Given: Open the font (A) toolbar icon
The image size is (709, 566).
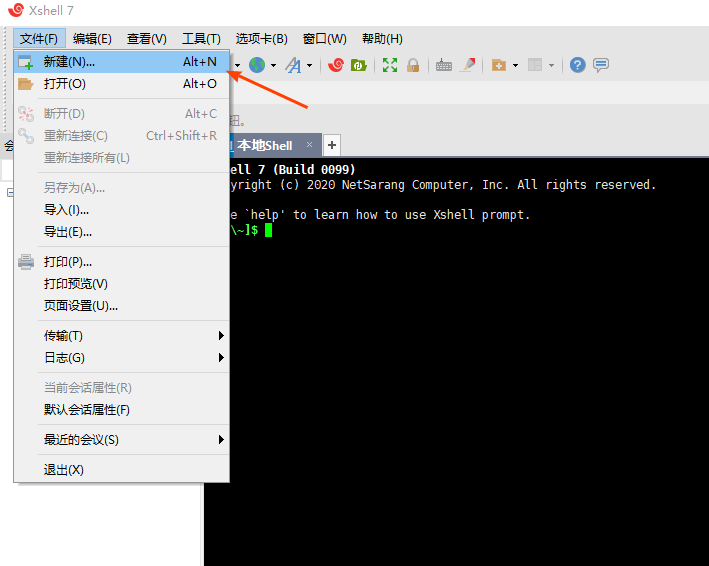Looking at the screenshot, I should pyautogui.click(x=293, y=65).
